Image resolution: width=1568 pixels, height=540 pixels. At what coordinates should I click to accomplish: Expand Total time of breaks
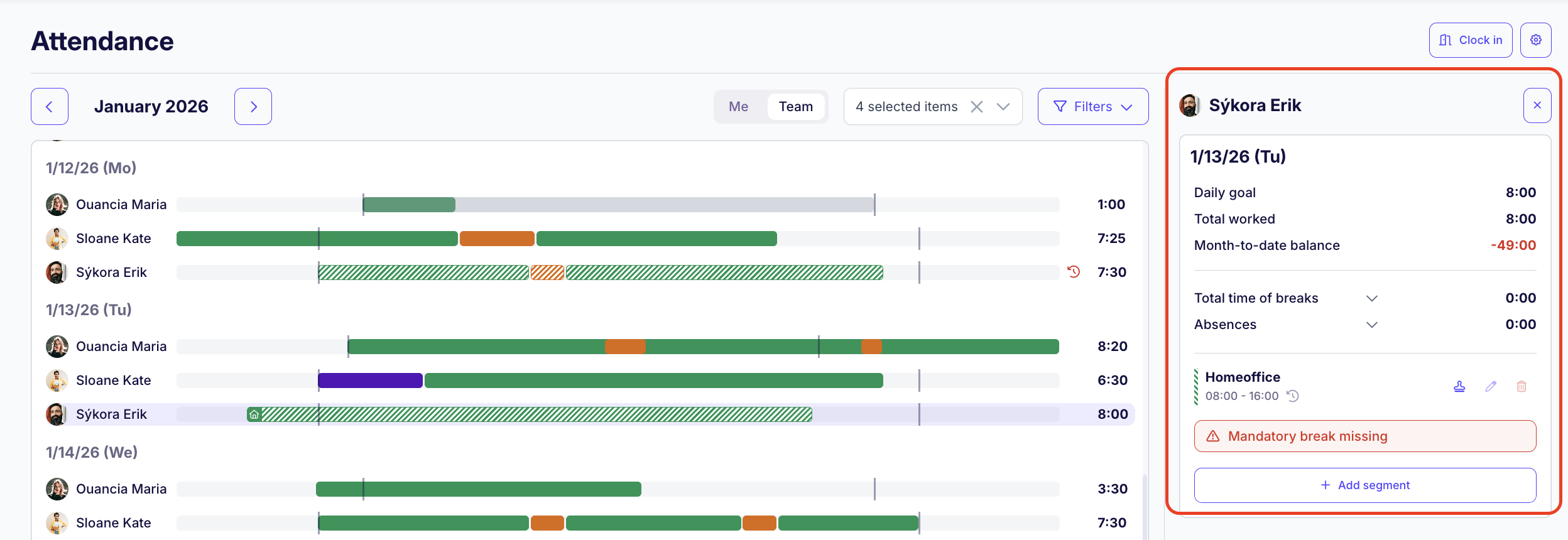click(x=1372, y=298)
